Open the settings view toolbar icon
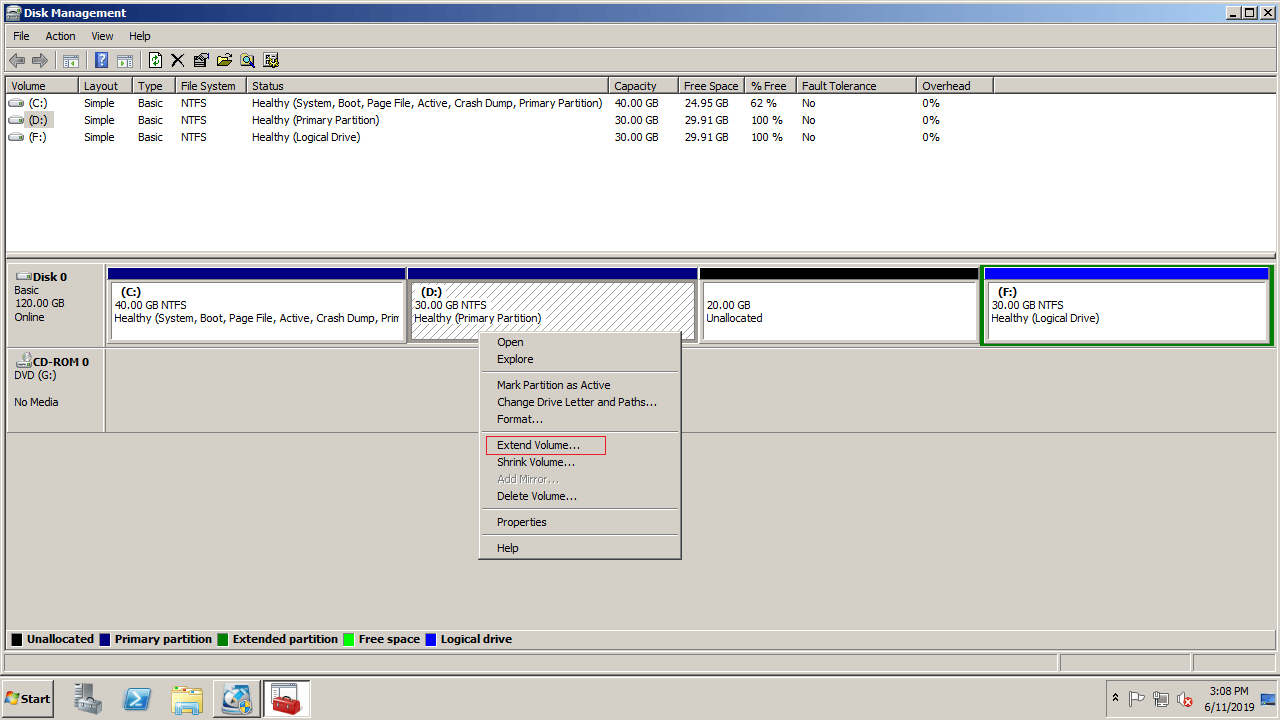 coord(271,61)
